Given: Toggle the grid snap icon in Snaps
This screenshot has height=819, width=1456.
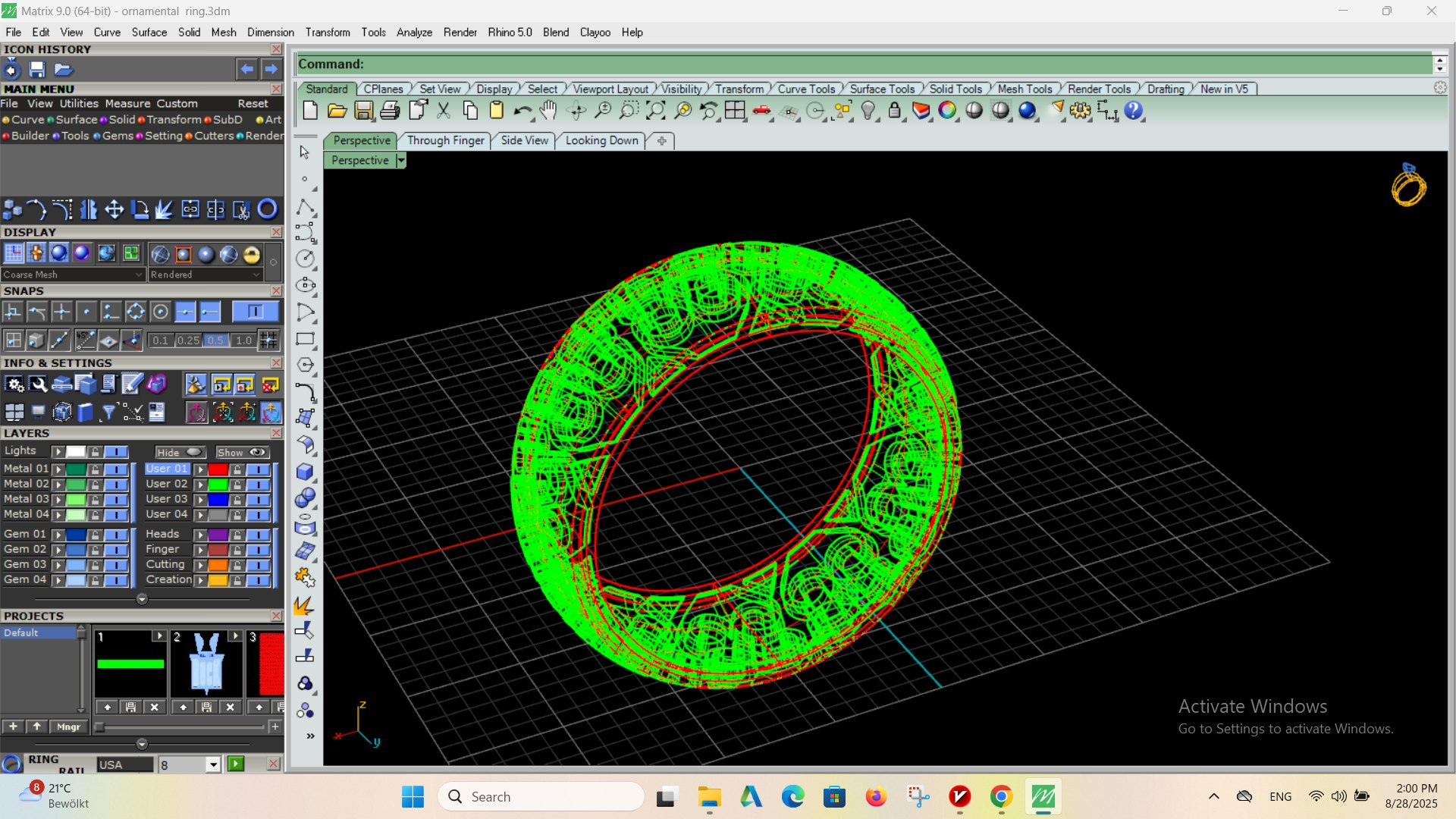Looking at the screenshot, I should [x=268, y=340].
